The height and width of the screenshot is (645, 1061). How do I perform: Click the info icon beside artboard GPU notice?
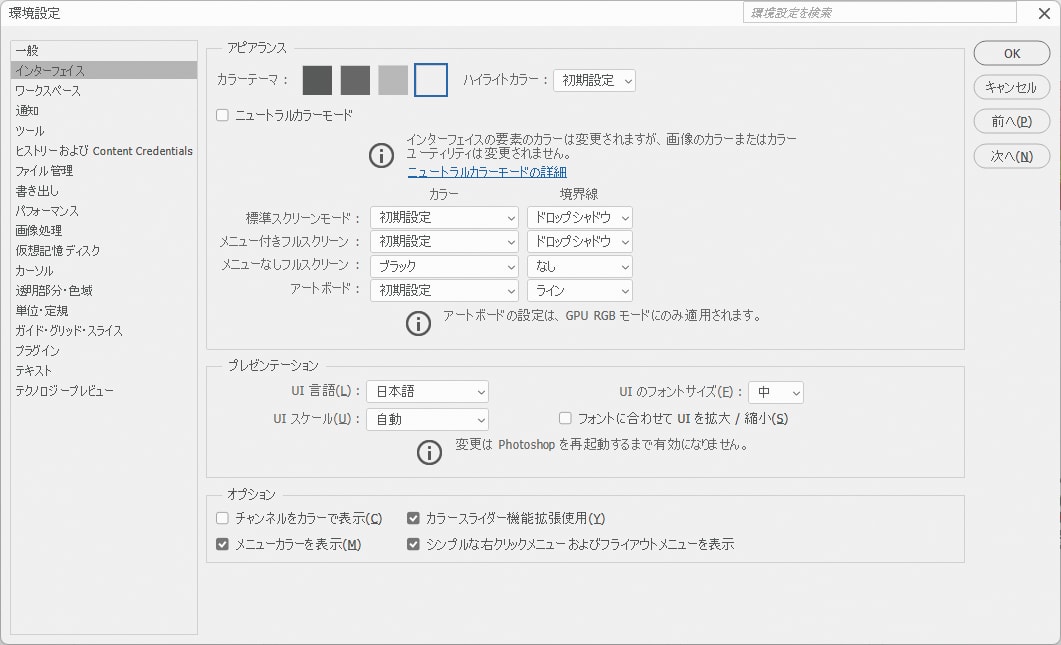pyautogui.click(x=418, y=323)
